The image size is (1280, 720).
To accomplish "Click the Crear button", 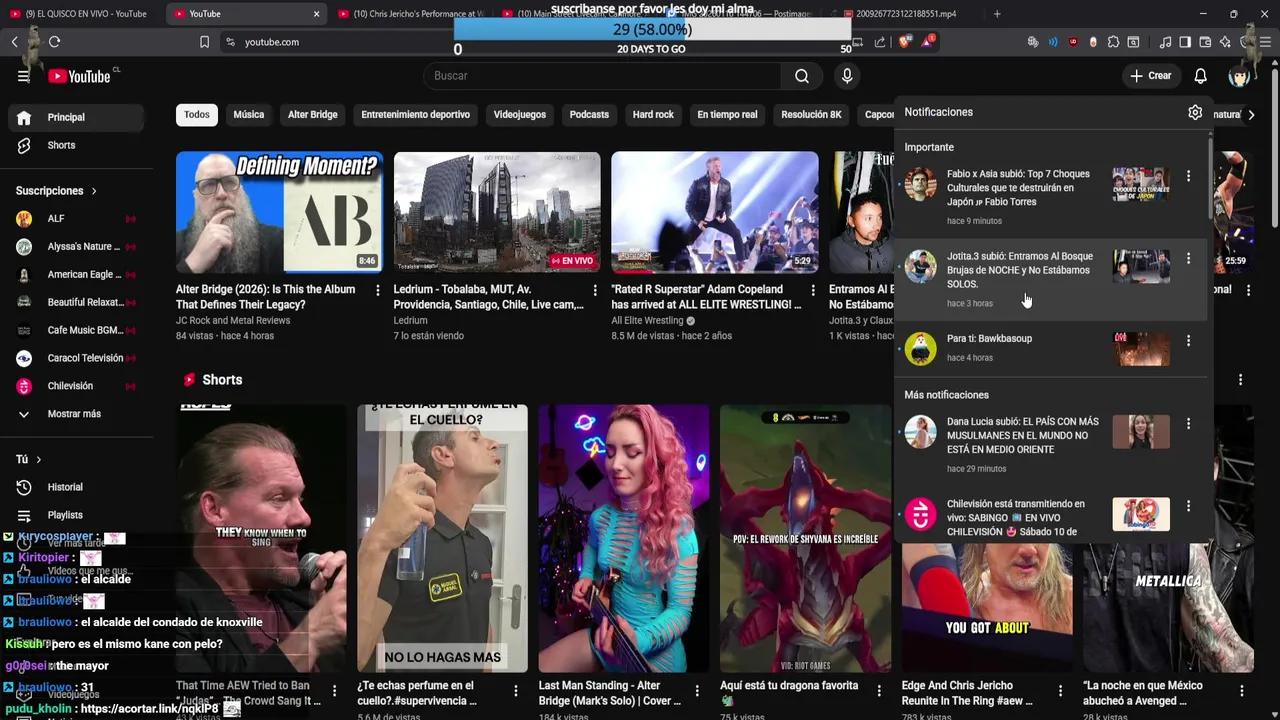I will (x=1151, y=76).
